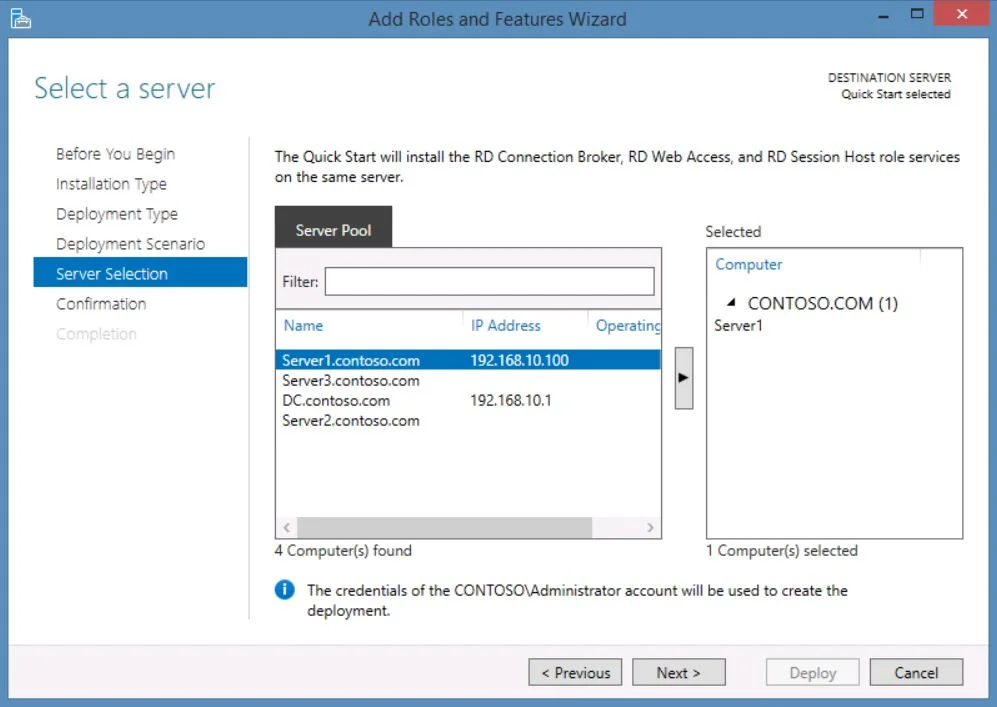Click the Name column header
Viewport: 997px width, 707px height.
302,325
